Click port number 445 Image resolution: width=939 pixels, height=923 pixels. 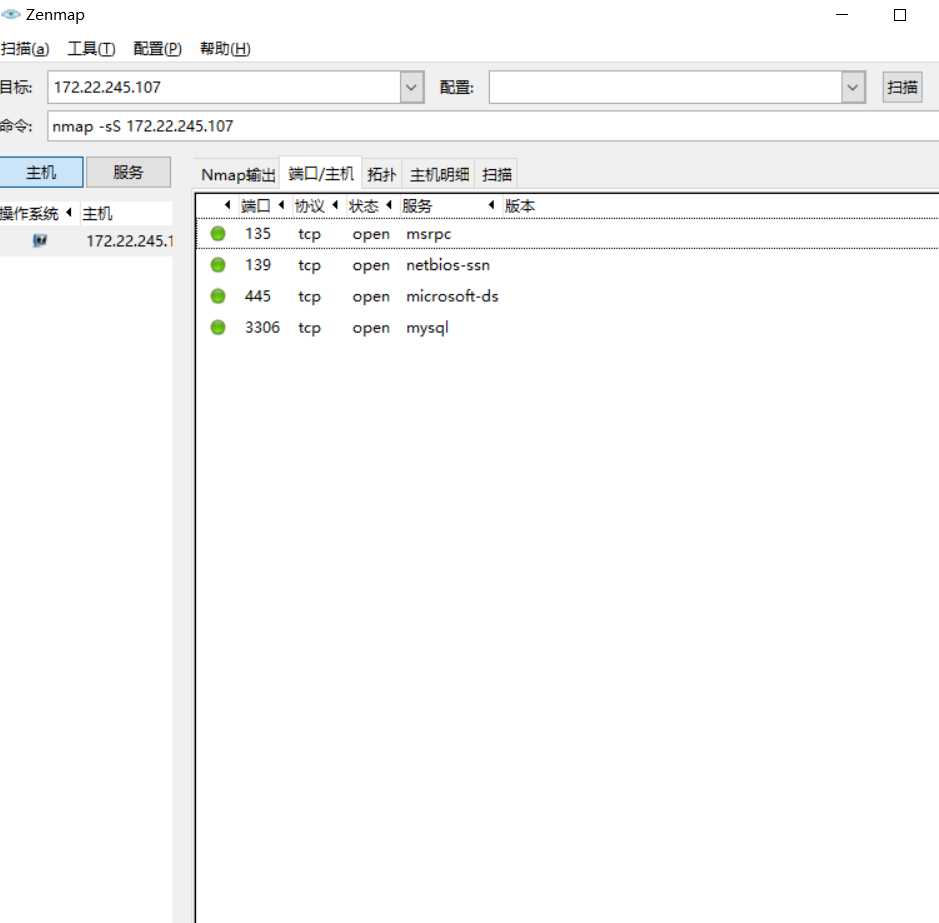pos(258,296)
